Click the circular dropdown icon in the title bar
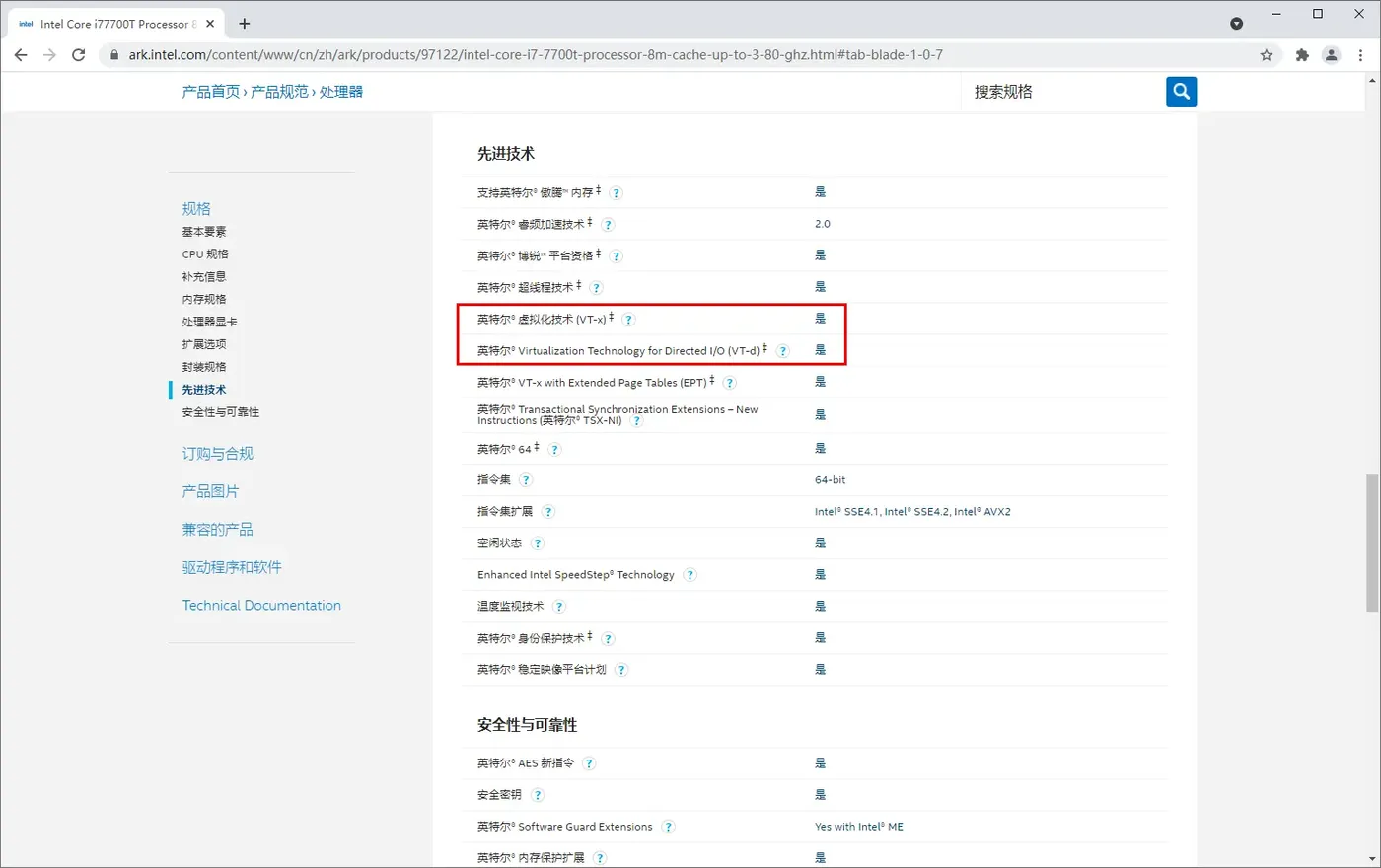This screenshot has height=868, width=1381. 1237,24
